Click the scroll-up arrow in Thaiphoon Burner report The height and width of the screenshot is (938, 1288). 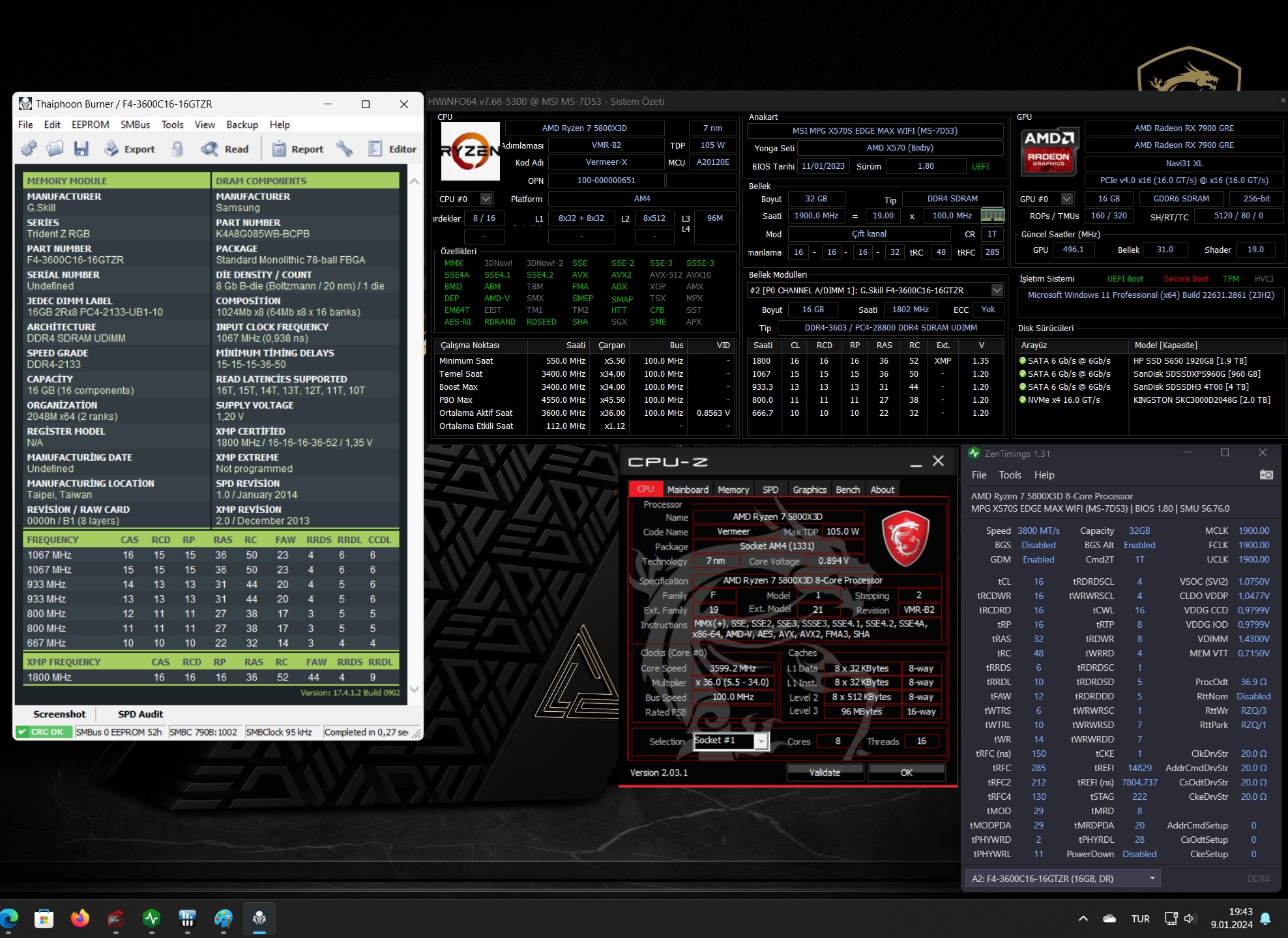click(x=414, y=181)
